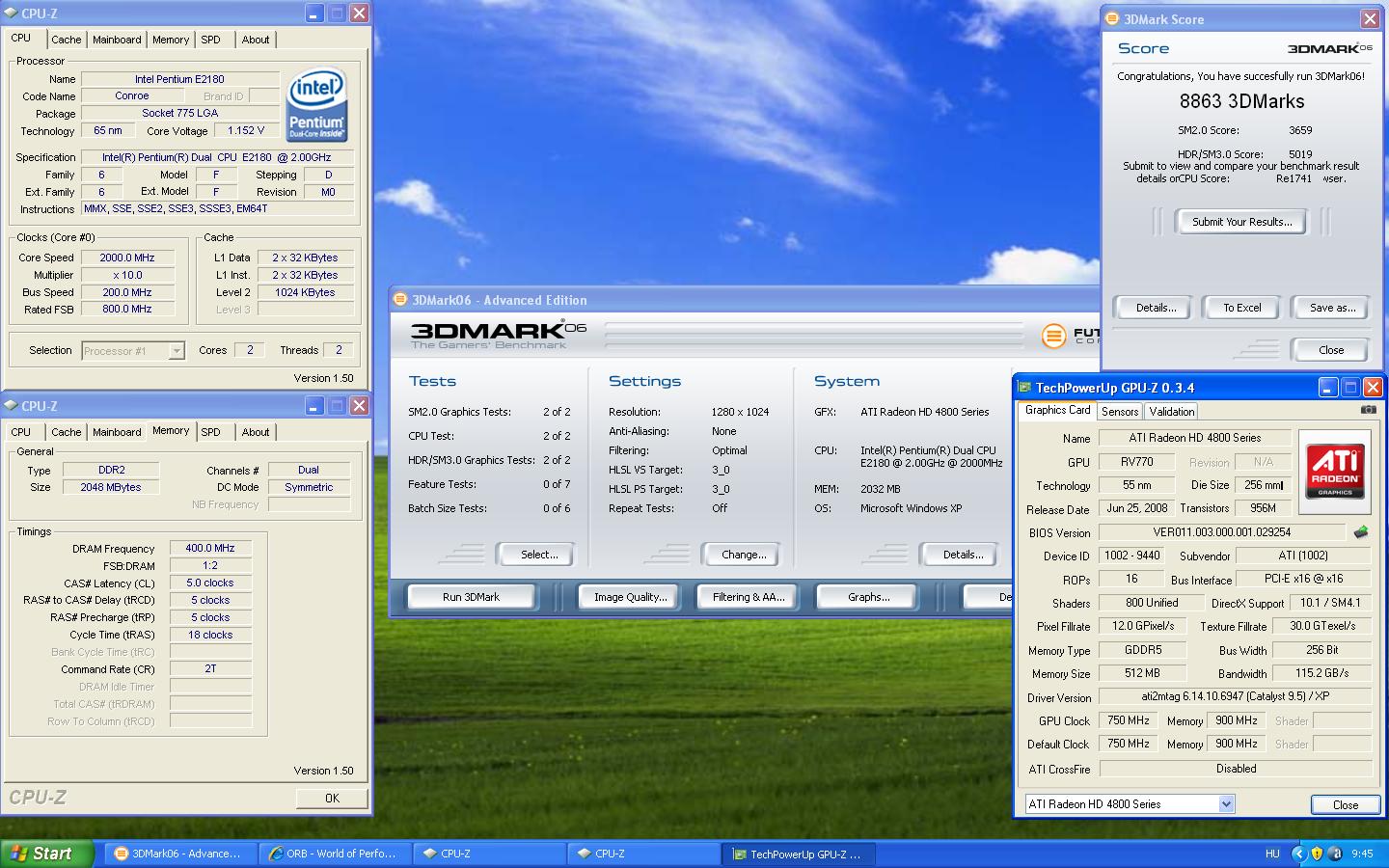Screen dimensions: 1389x868
Task: Expand hidden system tray icons arrow
Action: (x=1298, y=854)
